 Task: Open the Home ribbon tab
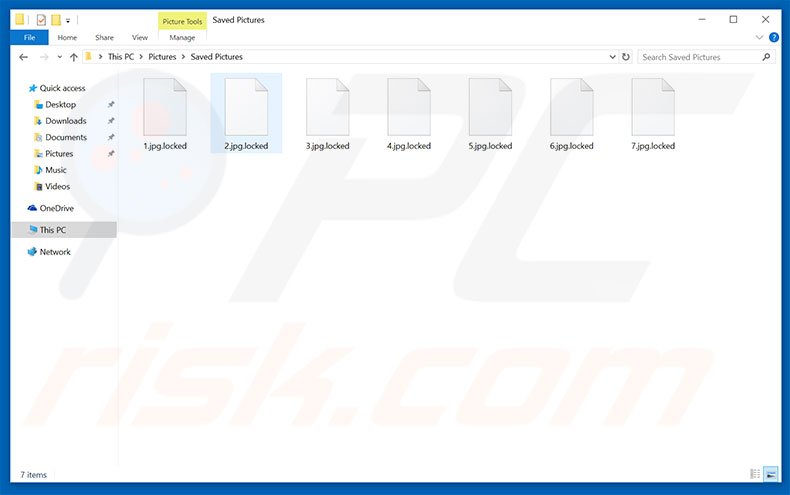(67, 37)
